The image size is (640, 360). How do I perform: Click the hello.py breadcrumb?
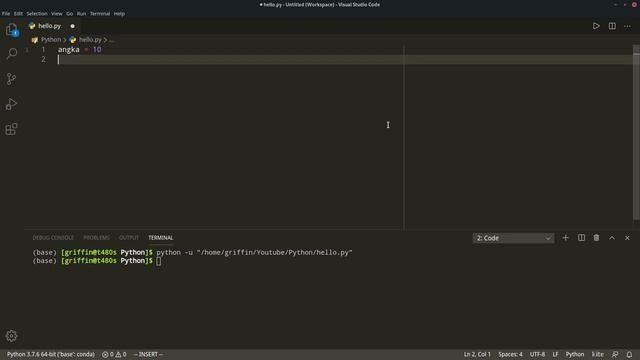90,40
